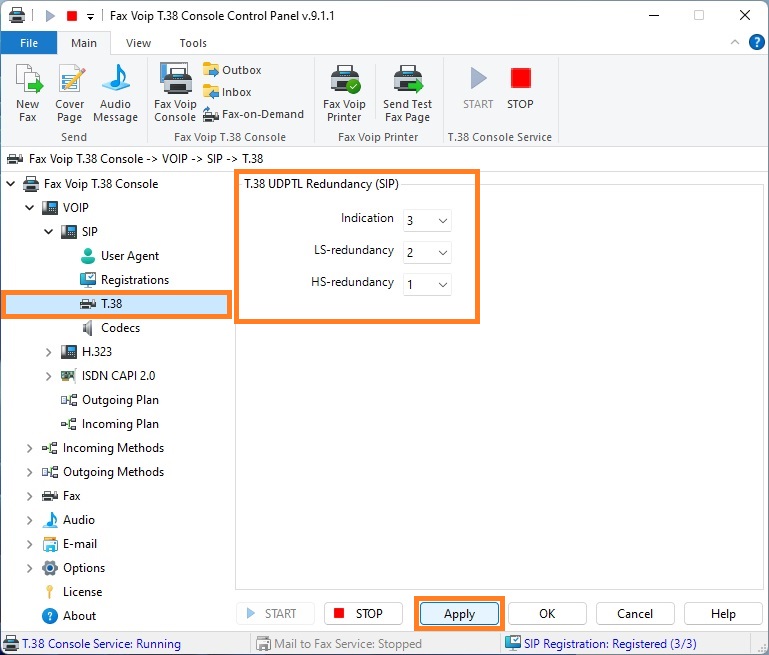Open the License tree item
Image resolution: width=769 pixels, height=655 pixels.
(73, 592)
